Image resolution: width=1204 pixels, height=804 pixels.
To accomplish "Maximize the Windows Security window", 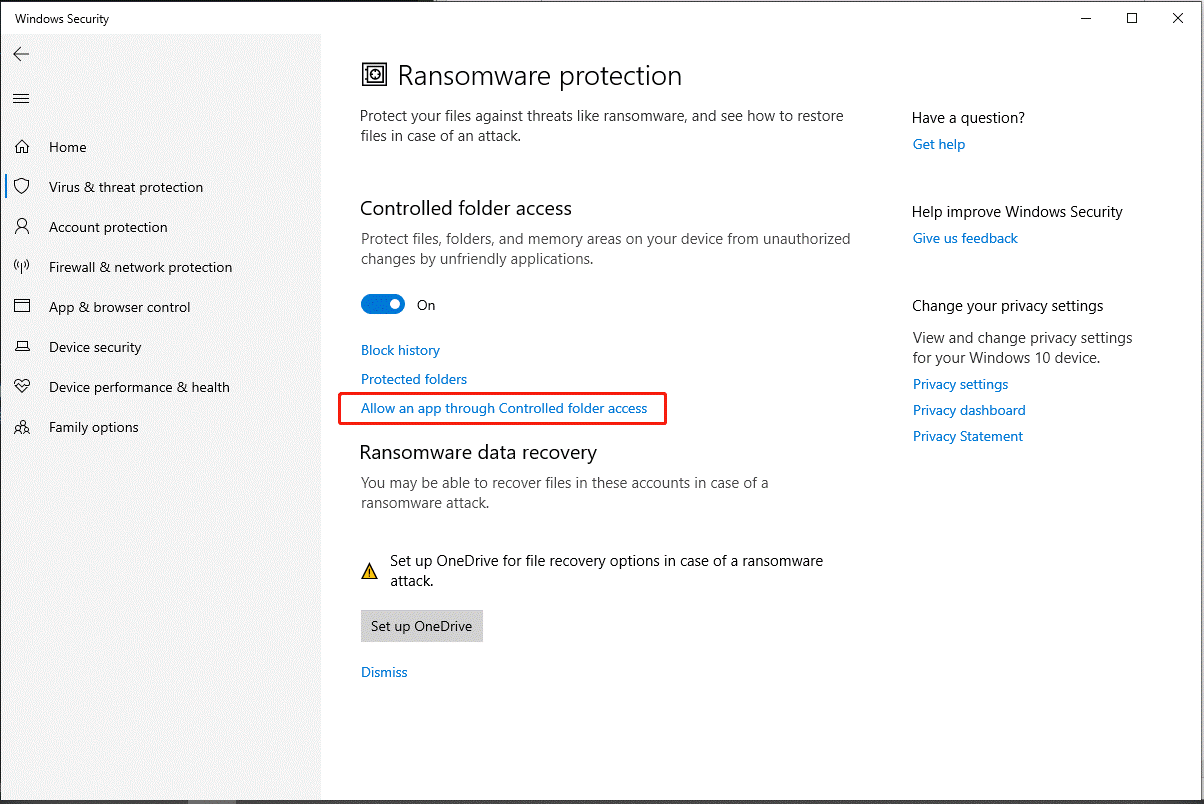I will tap(1132, 18).
